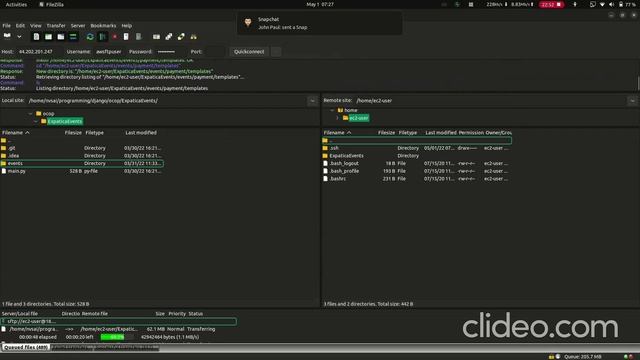The width and height of the screenshot is (640, 360).
Task: Open Remote site path dropdown
Action: point(632,100)
